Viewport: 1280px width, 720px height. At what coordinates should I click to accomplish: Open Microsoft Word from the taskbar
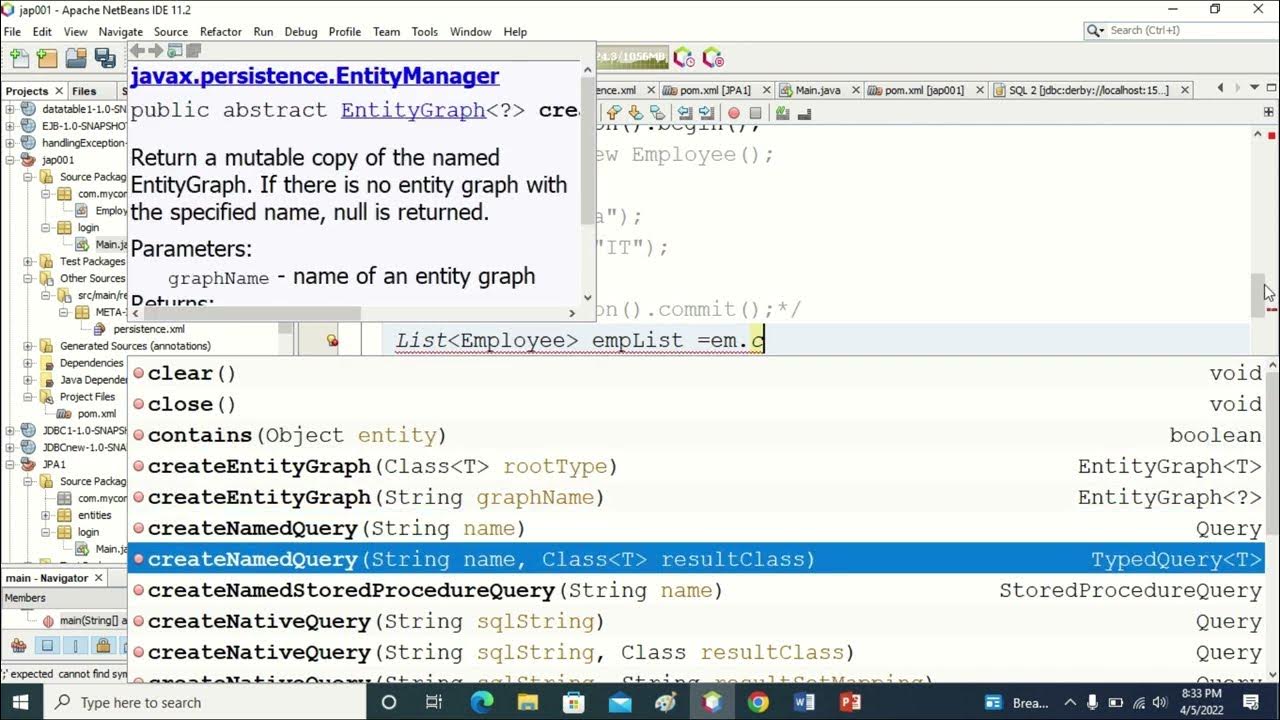click(804, 702)
